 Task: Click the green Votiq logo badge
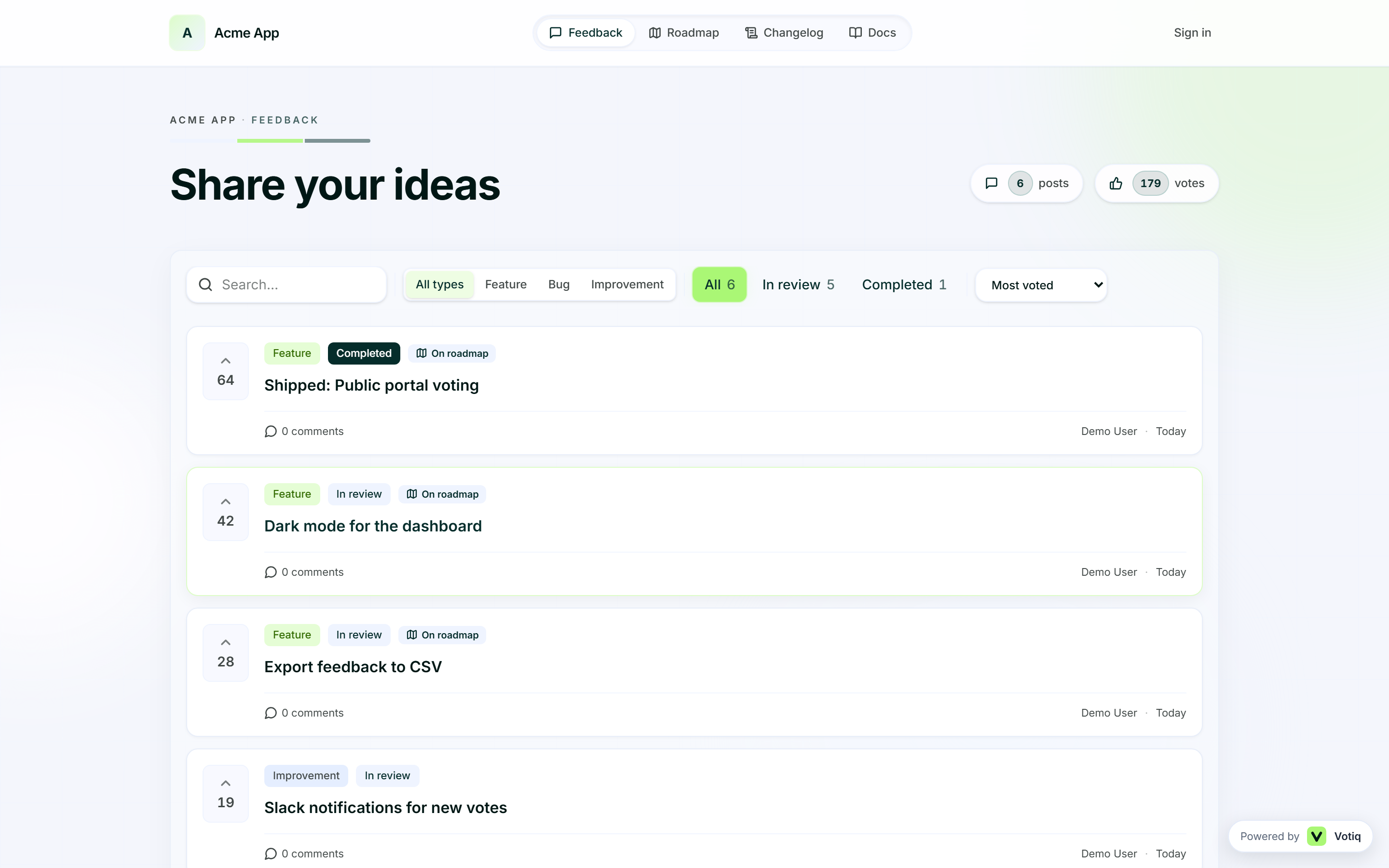pos(1317,836)
